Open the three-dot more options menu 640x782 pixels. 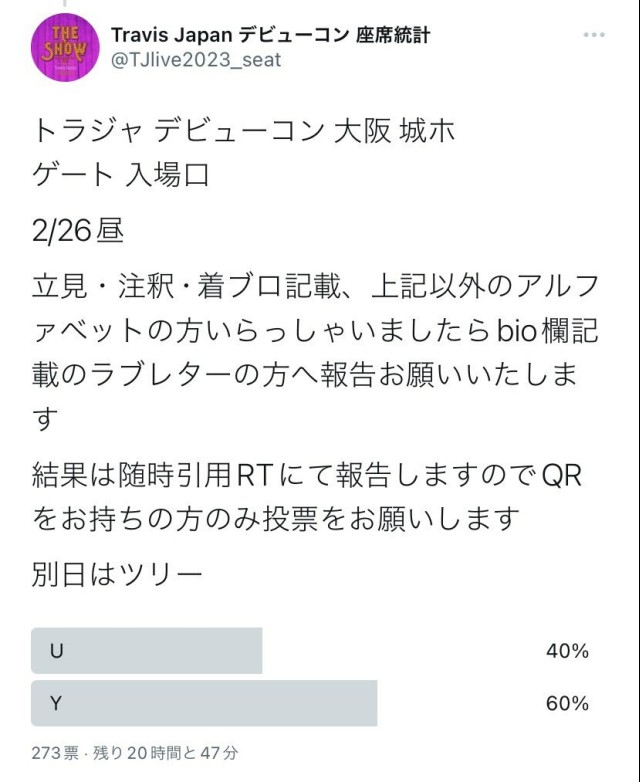(594, 35)
